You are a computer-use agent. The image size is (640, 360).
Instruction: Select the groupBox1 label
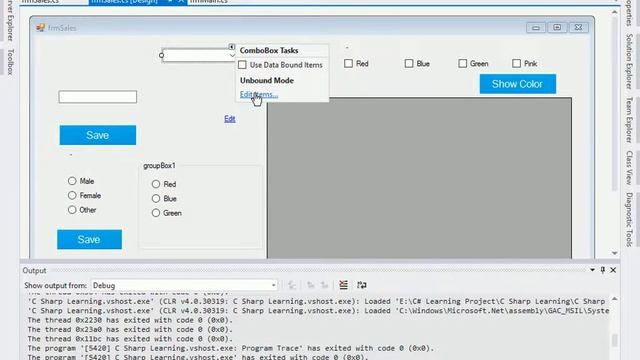[159, 165]
